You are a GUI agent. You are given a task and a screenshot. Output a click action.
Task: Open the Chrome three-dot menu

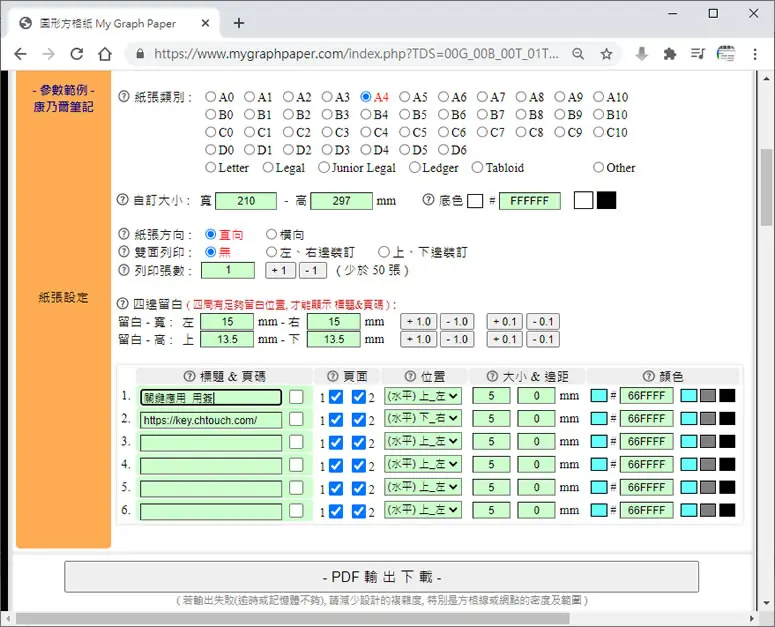tap(755, 54)
